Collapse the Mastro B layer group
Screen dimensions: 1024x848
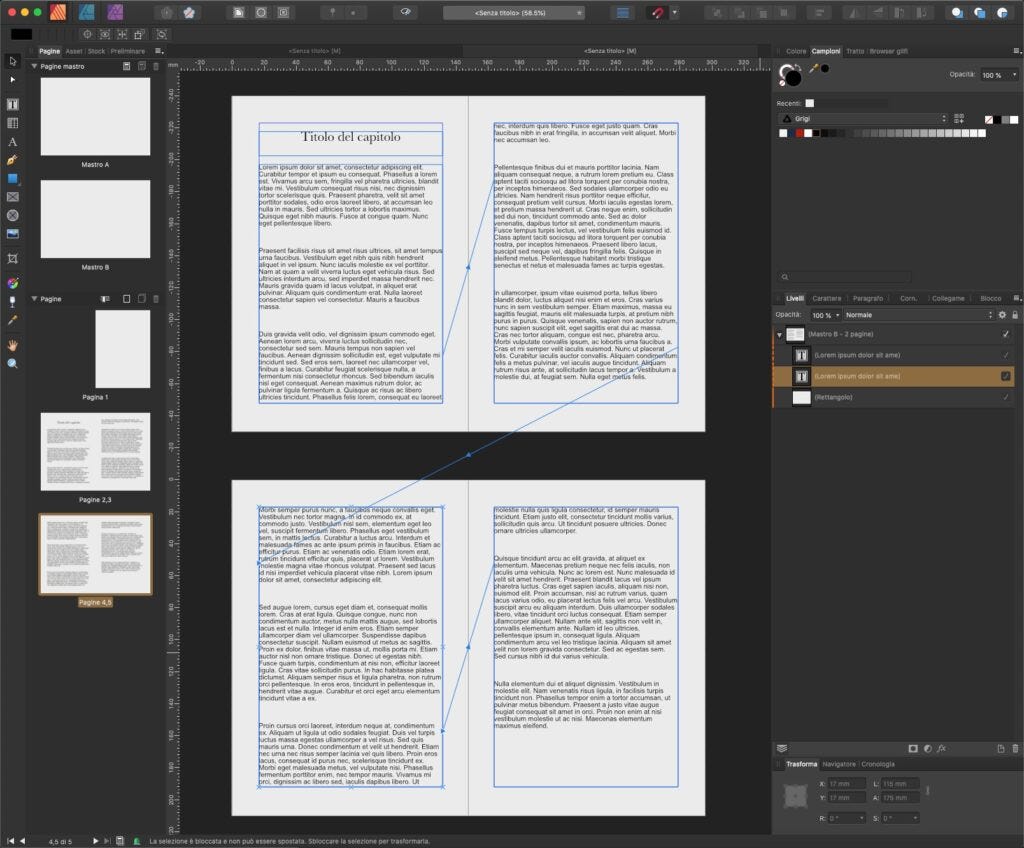[779, 334]
